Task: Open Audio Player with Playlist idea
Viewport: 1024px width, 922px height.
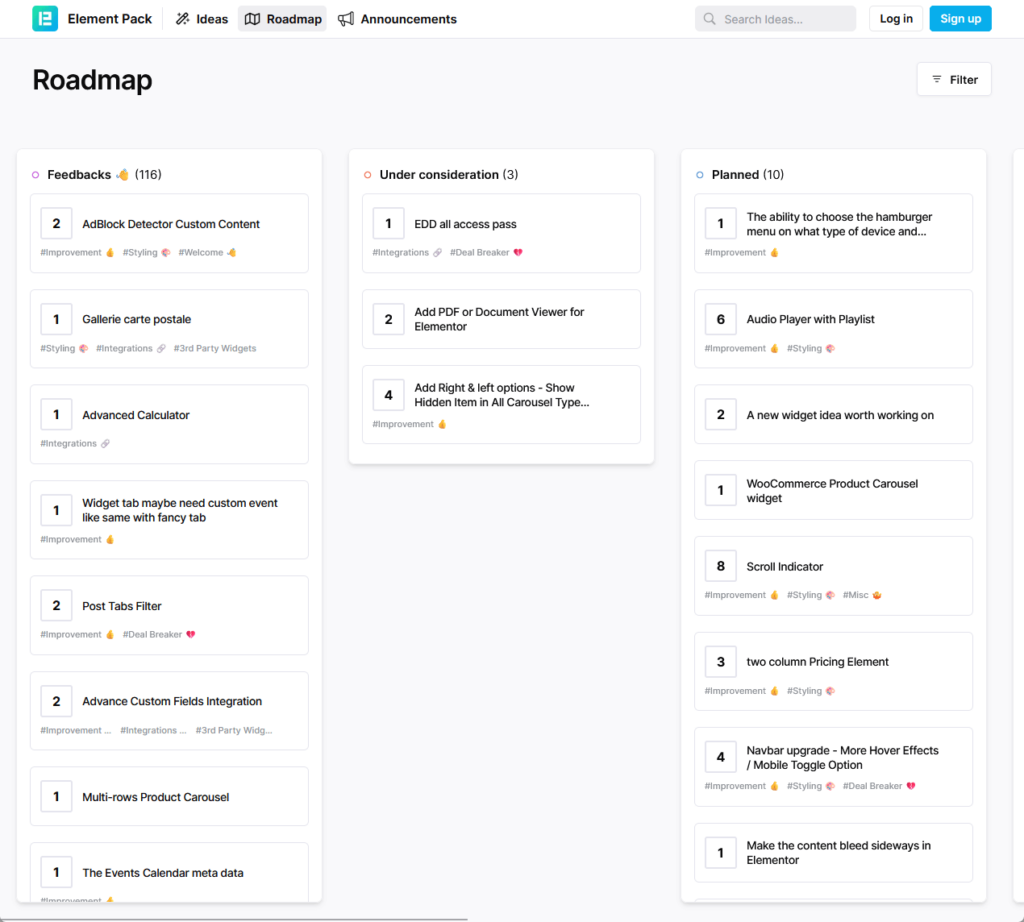Action: pyautogui.click(x=810, y=319)
